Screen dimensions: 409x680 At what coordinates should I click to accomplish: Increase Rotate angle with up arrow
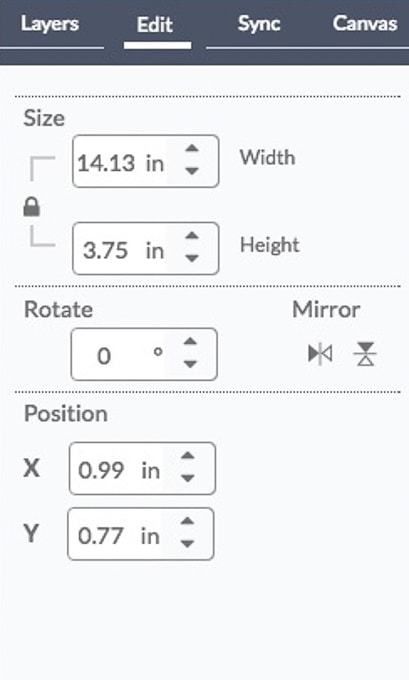[190, 342]
